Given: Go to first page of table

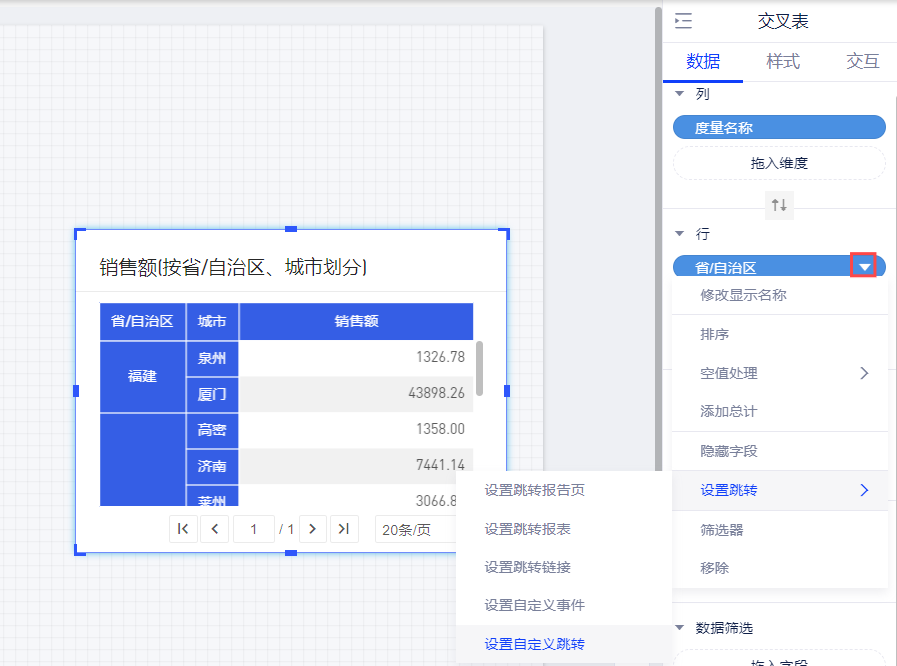Looking at the screenshot, I should click(183, 529).
